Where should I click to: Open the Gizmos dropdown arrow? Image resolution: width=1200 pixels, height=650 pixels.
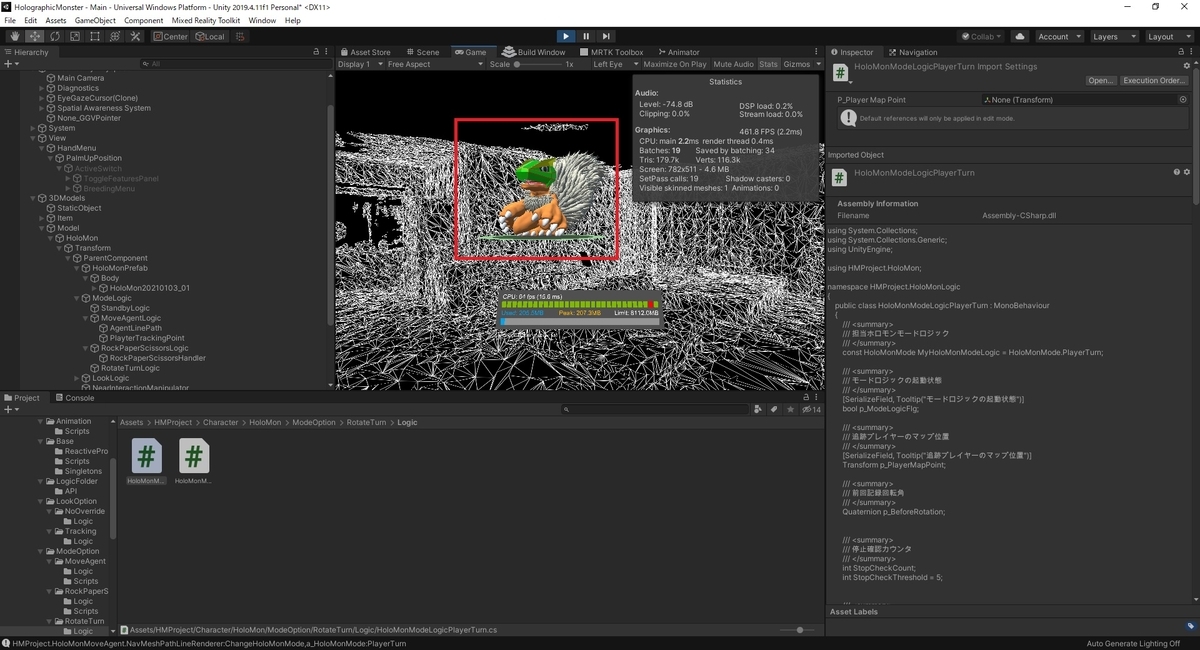point(819,64)
